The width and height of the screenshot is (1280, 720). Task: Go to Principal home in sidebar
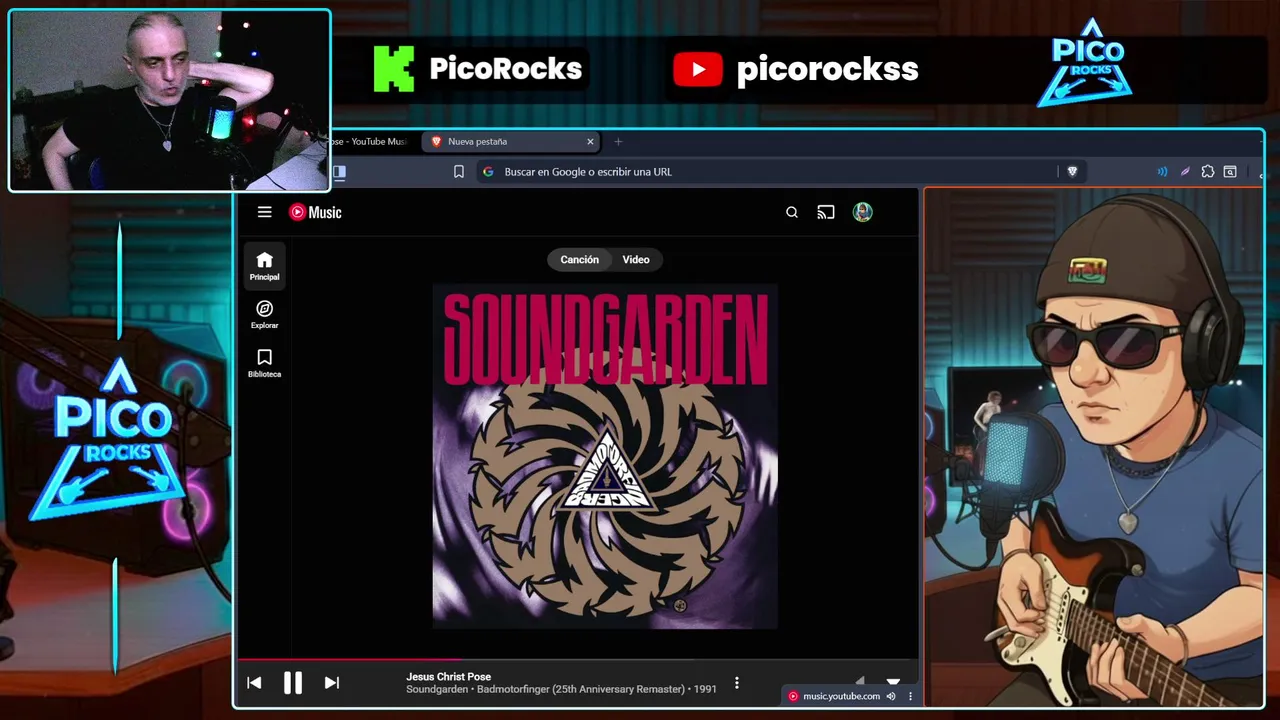point(264,266)
